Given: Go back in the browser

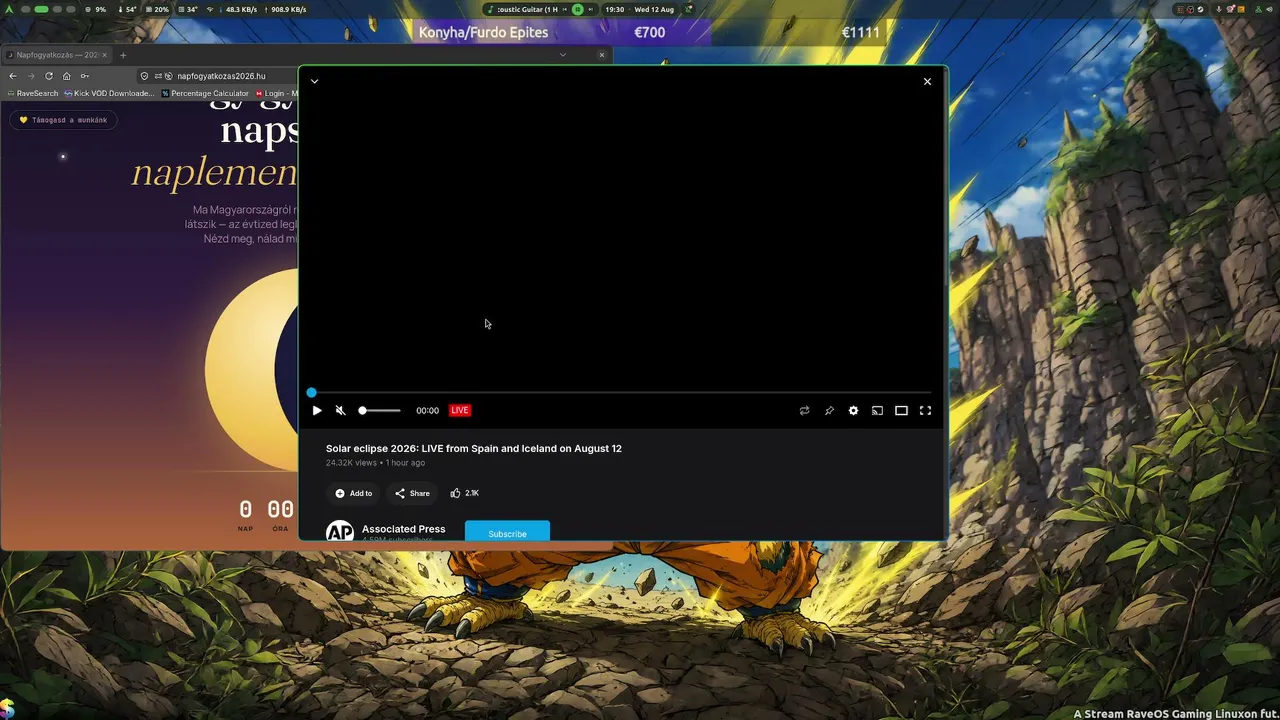Looking at the screenshot, I should 13,76.
